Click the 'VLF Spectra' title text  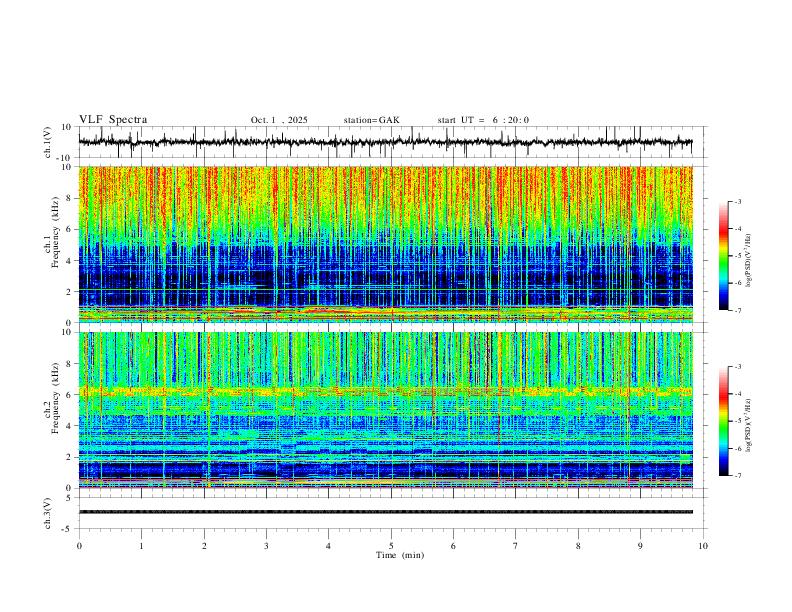(x=113, y=120)
